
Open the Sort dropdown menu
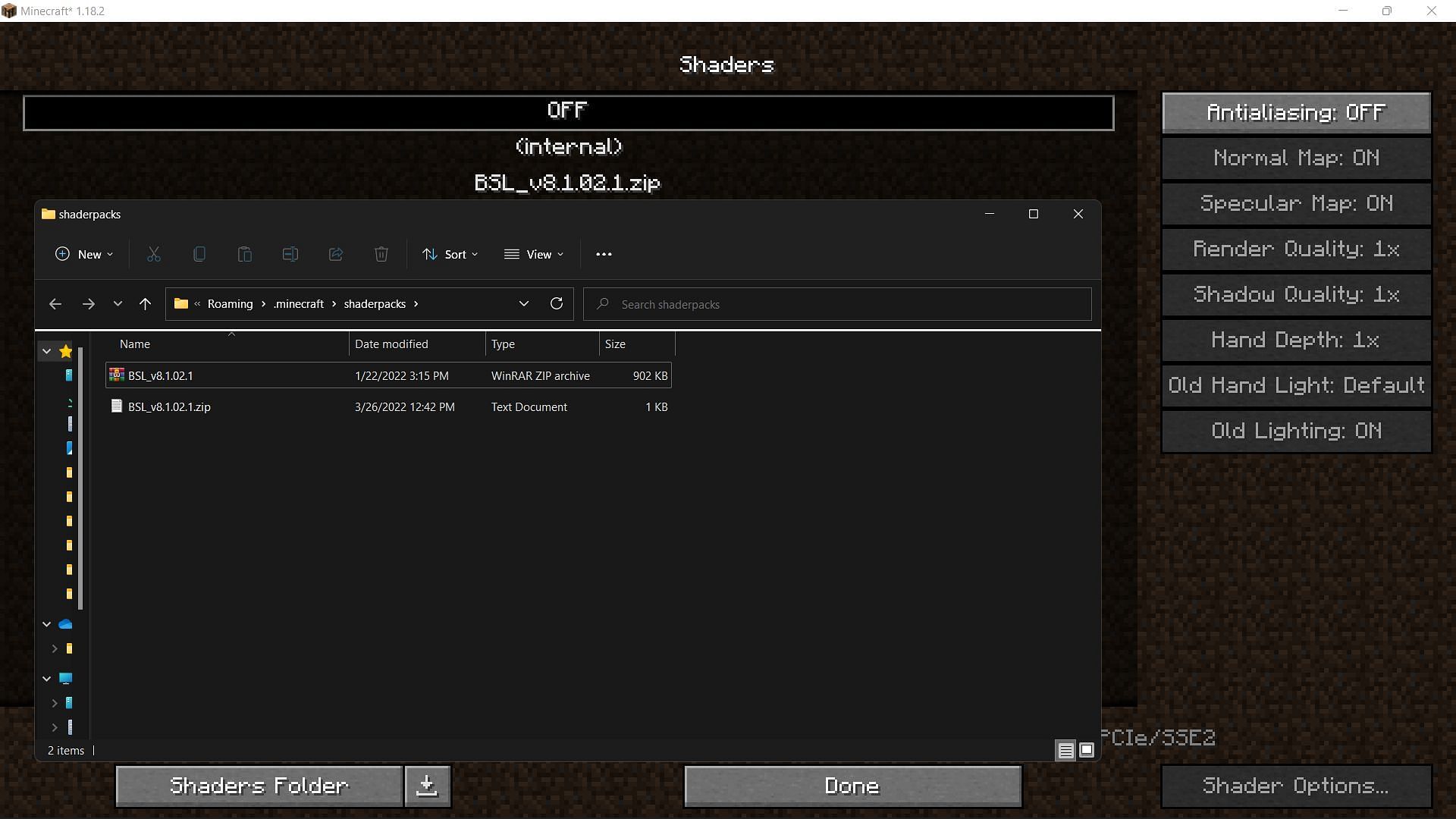[x=450, y=255]
